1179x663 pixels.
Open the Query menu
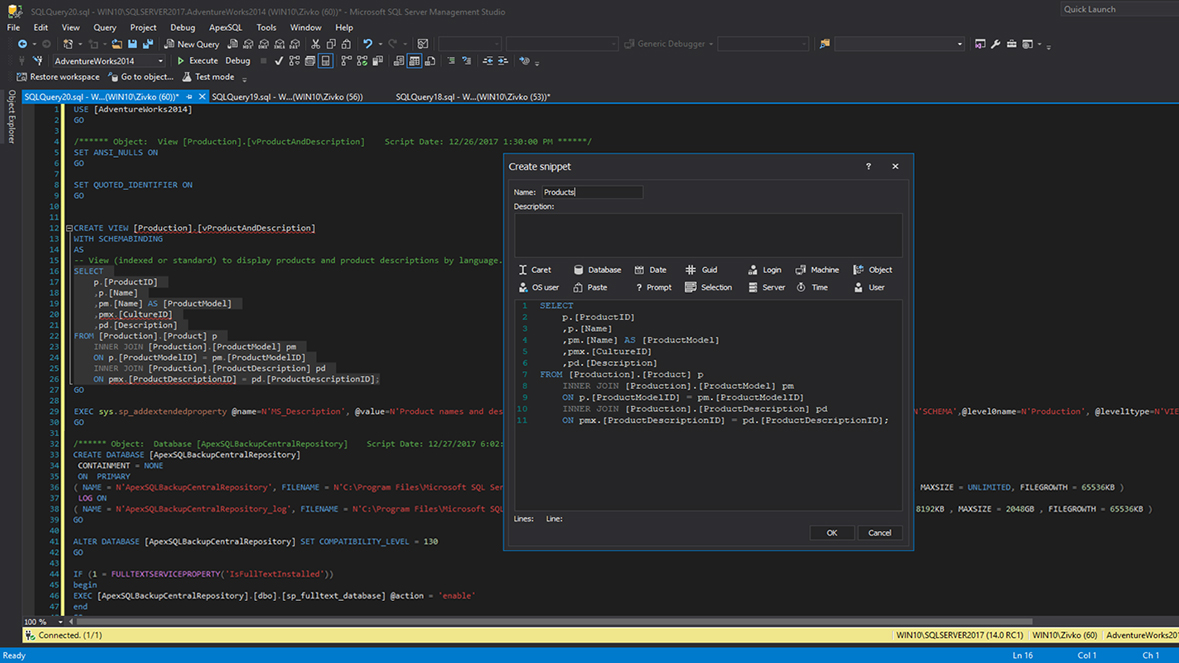104,27
